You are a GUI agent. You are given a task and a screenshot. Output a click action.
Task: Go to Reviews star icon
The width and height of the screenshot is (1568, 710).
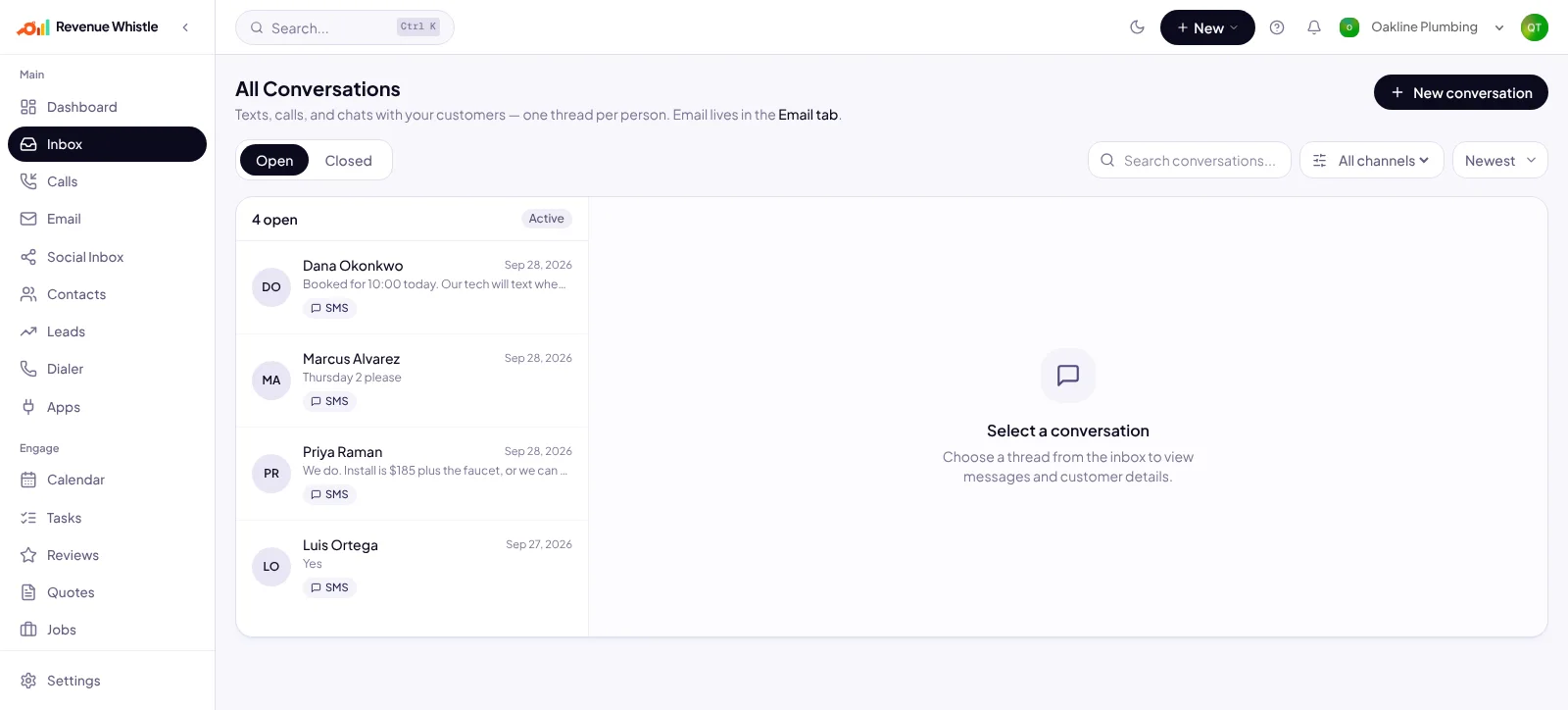point(28,555)
